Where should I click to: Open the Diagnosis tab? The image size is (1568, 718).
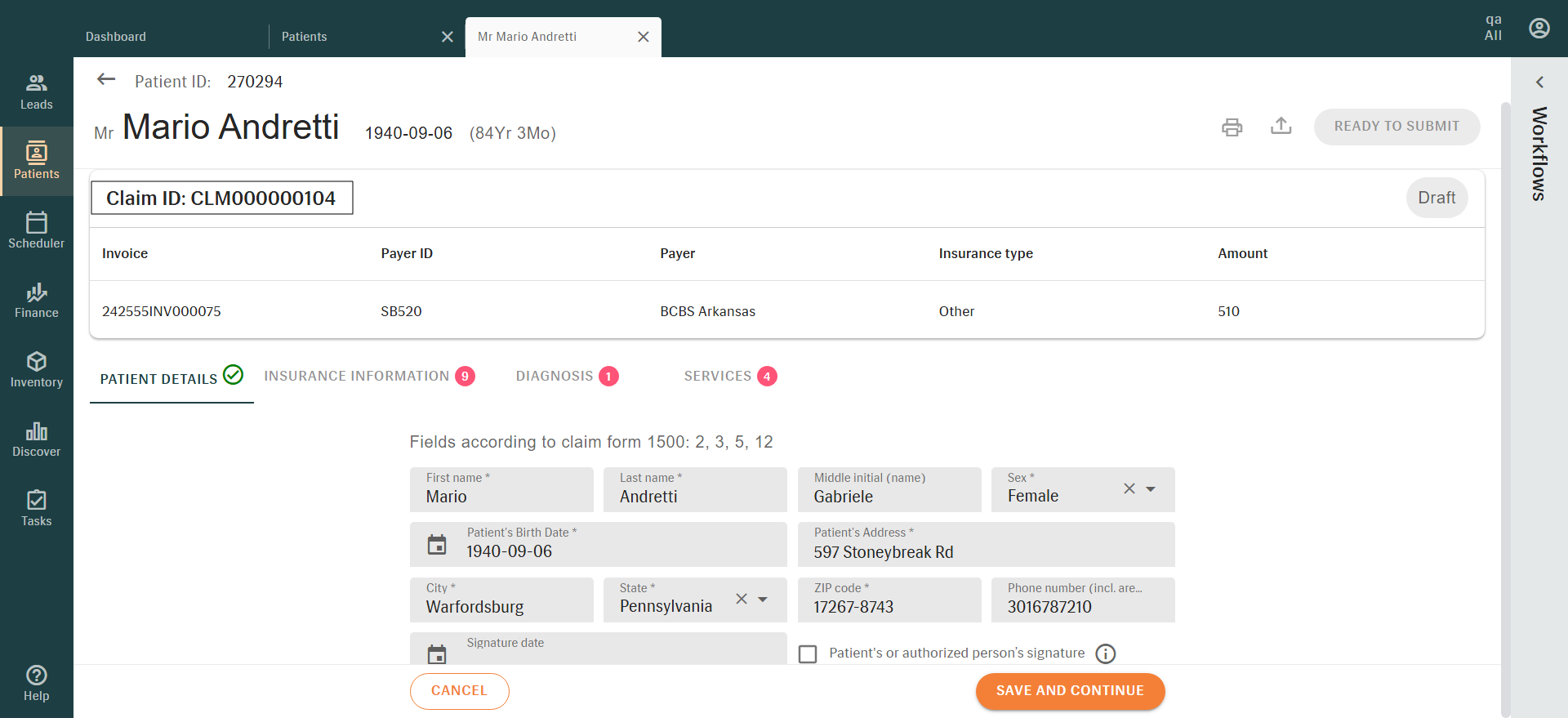567,376
